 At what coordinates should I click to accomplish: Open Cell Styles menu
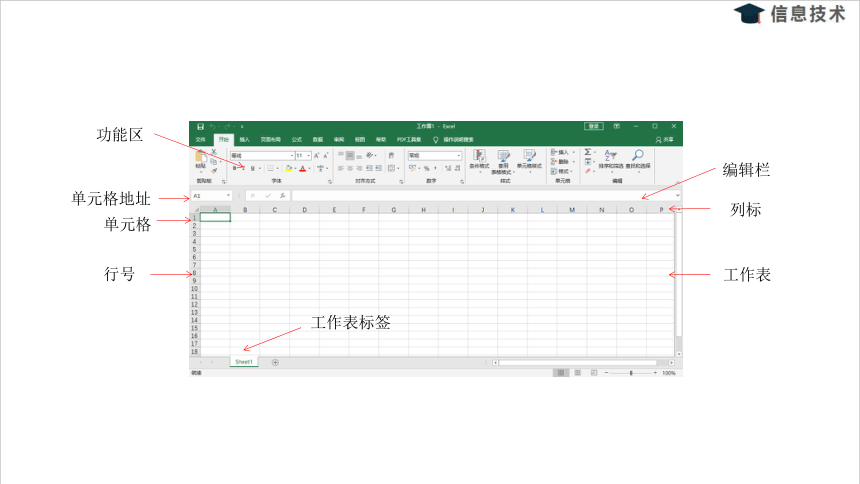point(530,161)
